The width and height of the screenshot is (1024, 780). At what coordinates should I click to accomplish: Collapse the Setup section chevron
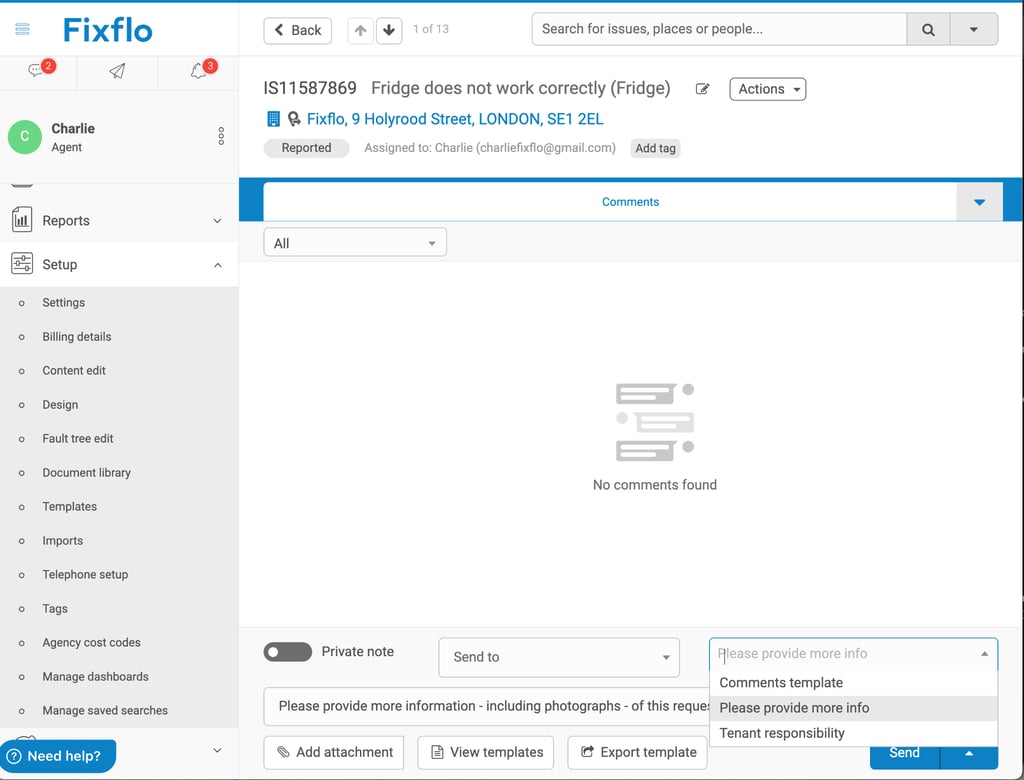coord(218,264)
